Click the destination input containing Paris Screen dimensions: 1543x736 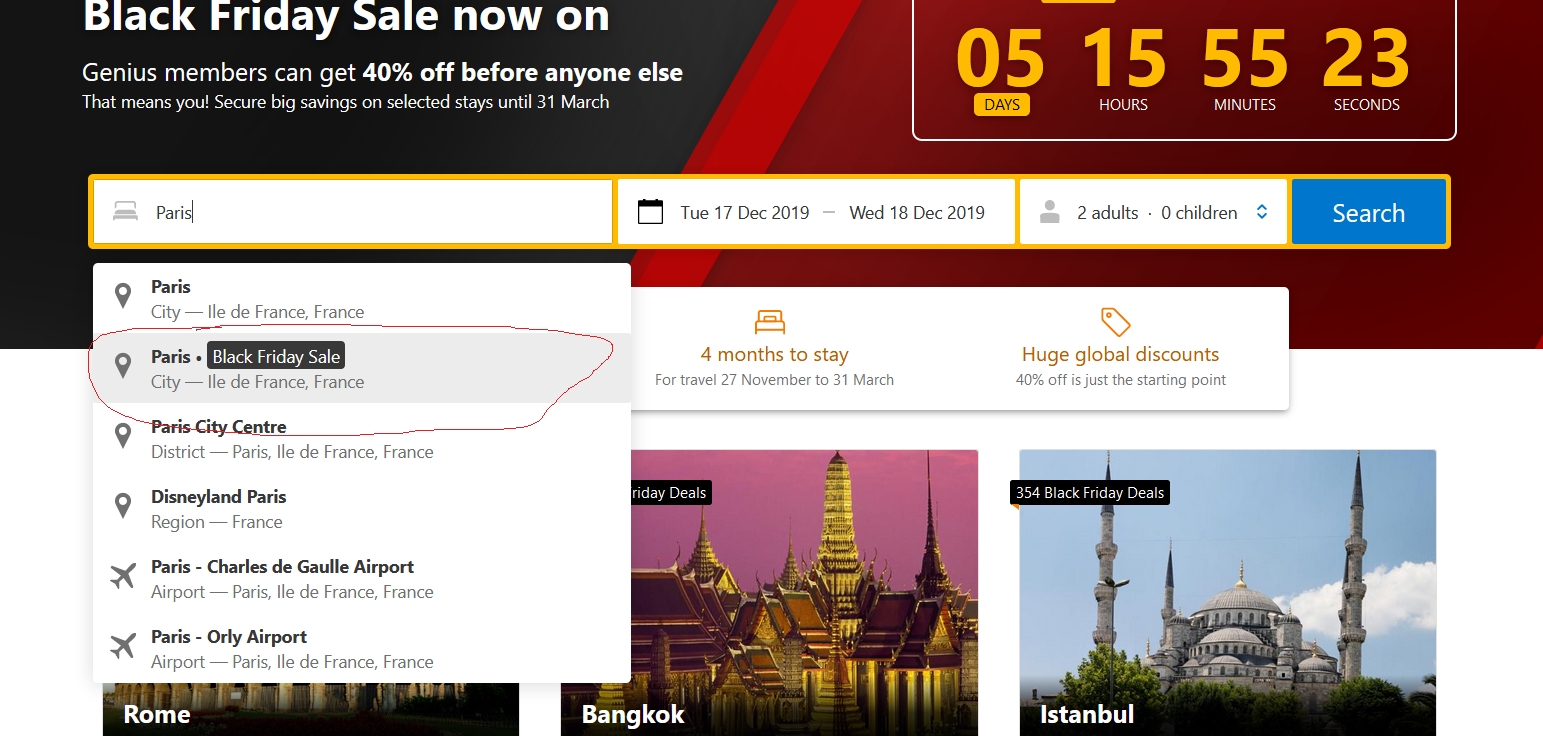(x=353, y=212)
